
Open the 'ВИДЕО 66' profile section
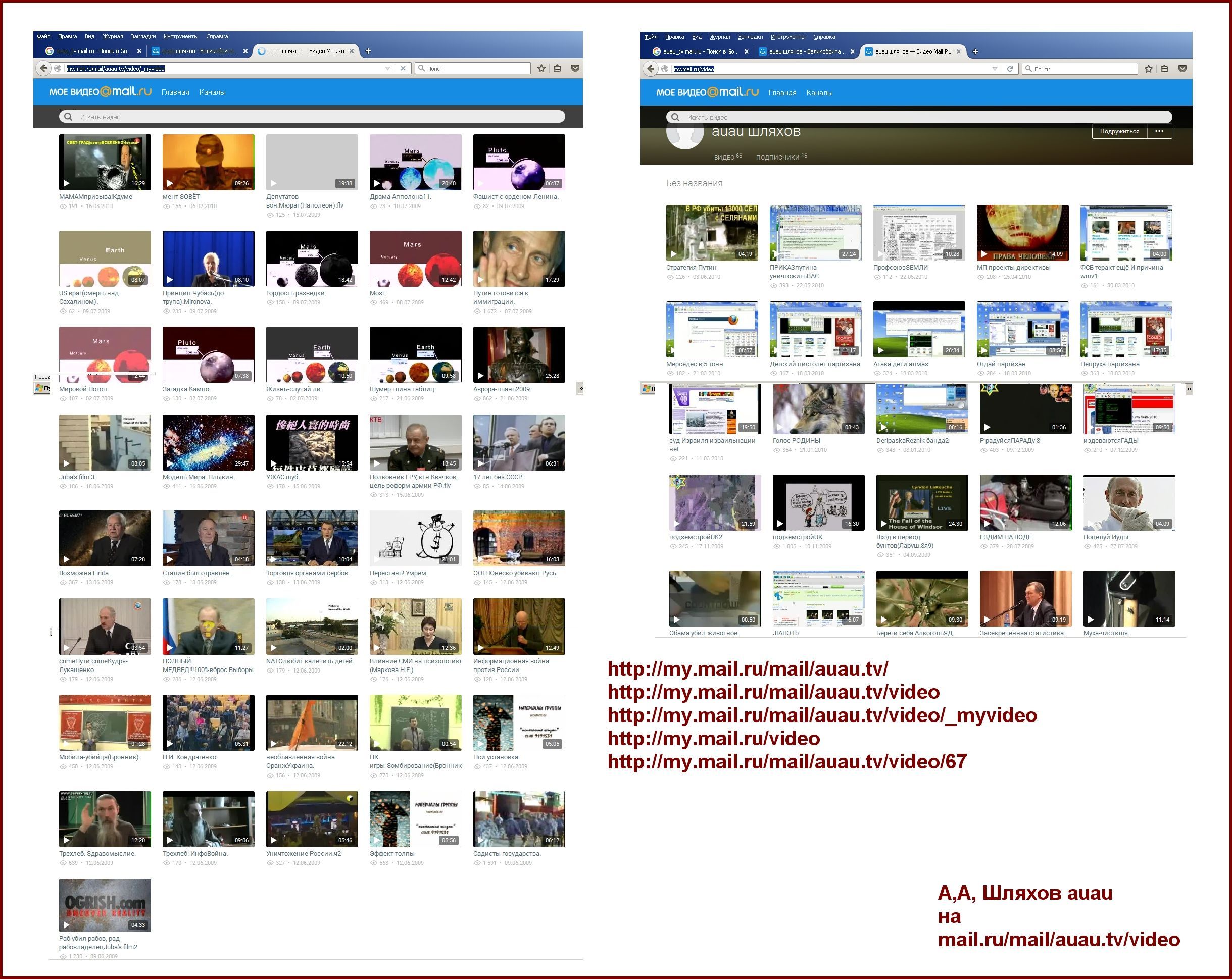[x=727, y=157]
